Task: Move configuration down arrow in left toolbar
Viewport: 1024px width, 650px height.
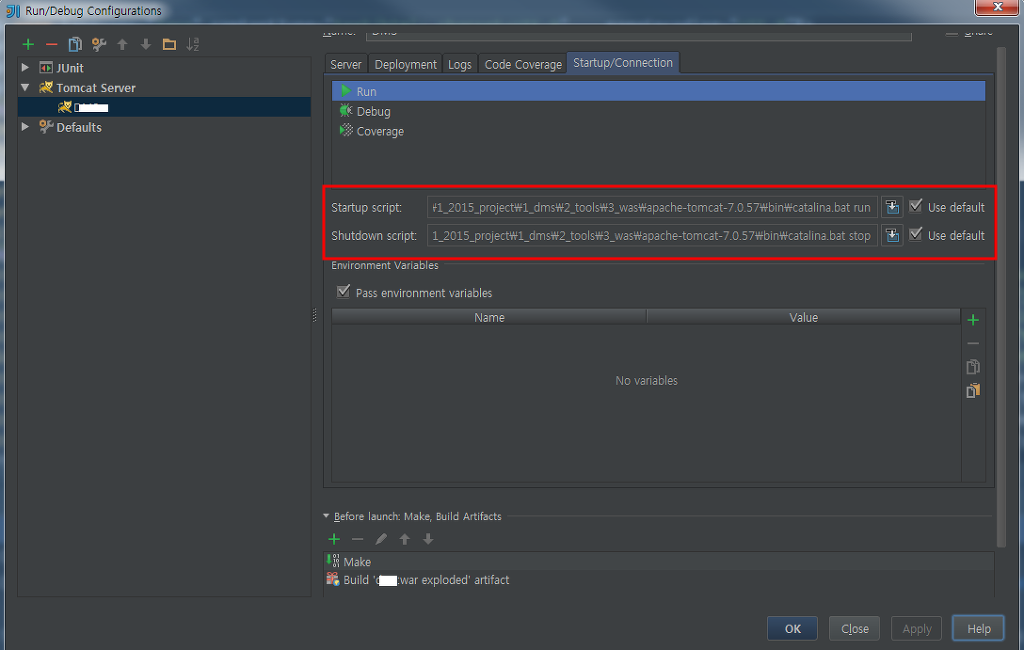Action: pyautogui.click(x=146, y=44)
